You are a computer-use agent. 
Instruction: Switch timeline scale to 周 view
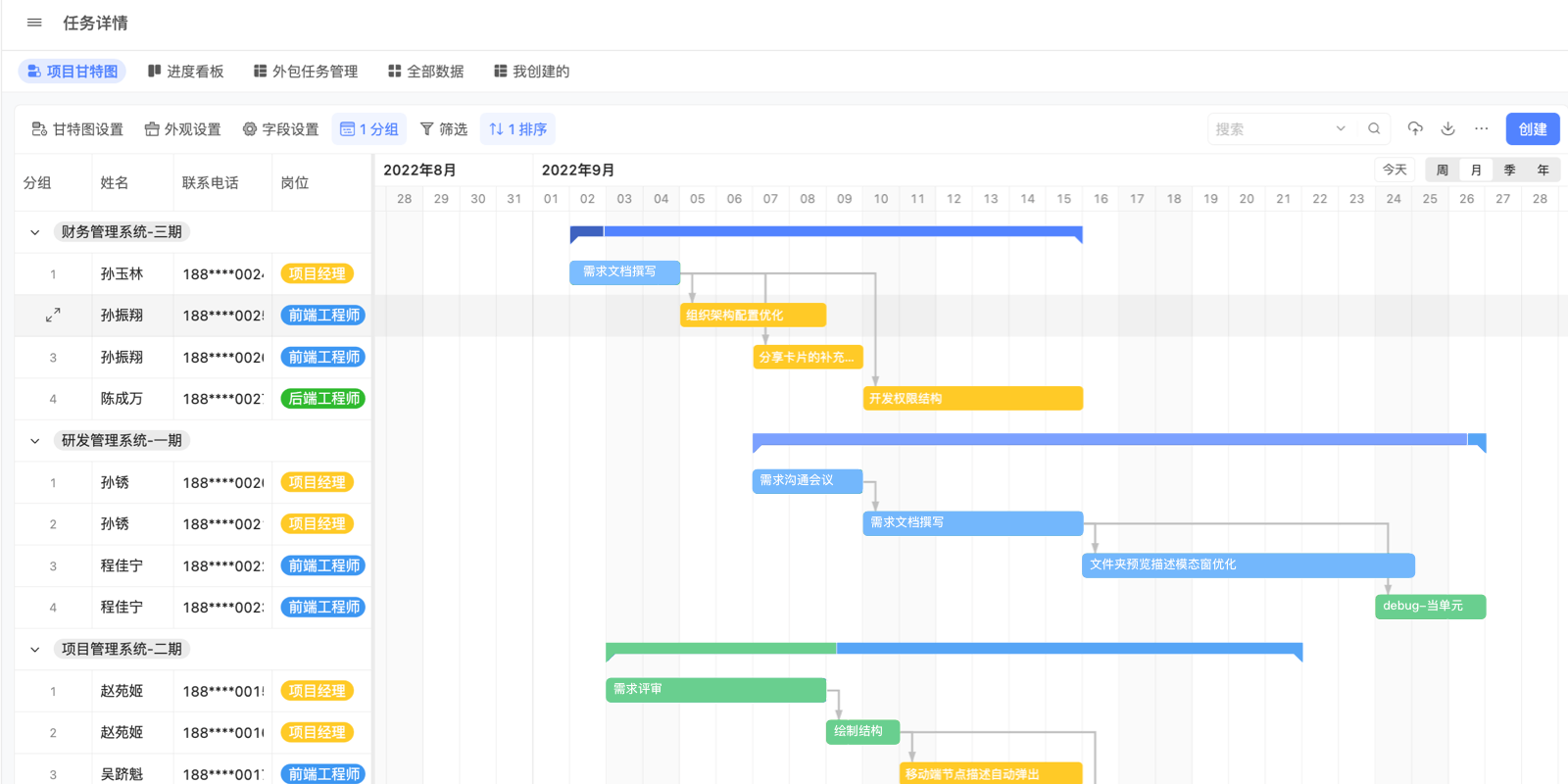[x=1443, y=170]
